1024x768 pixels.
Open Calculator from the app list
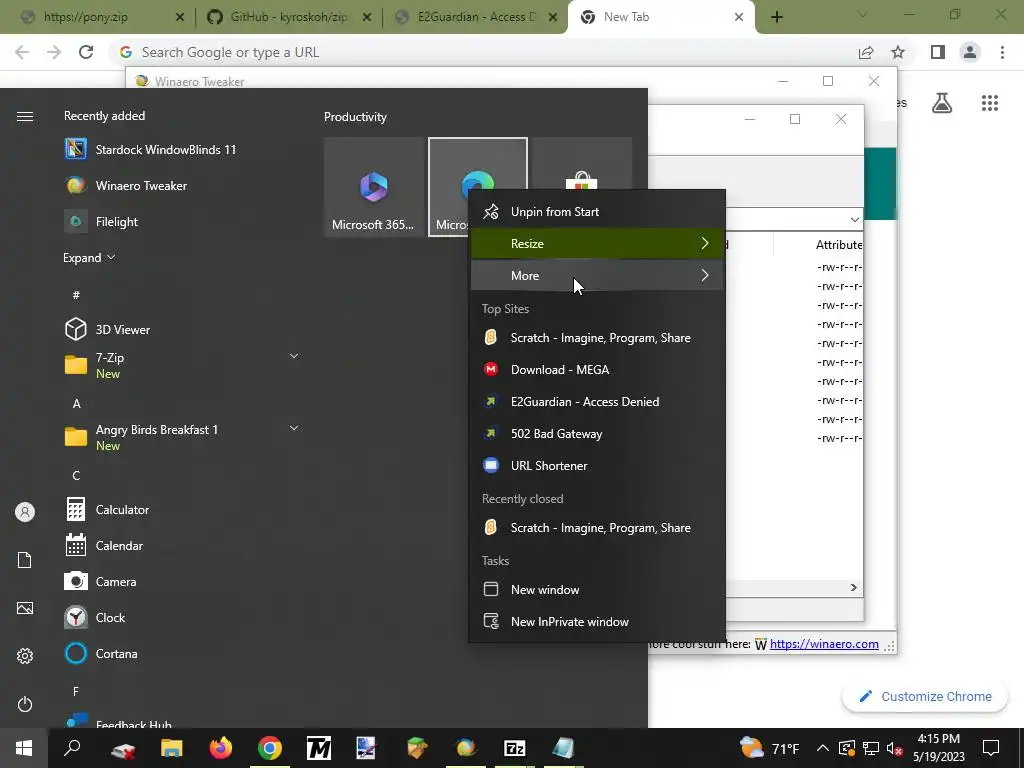pyautogui.click(x=107, y=509)
